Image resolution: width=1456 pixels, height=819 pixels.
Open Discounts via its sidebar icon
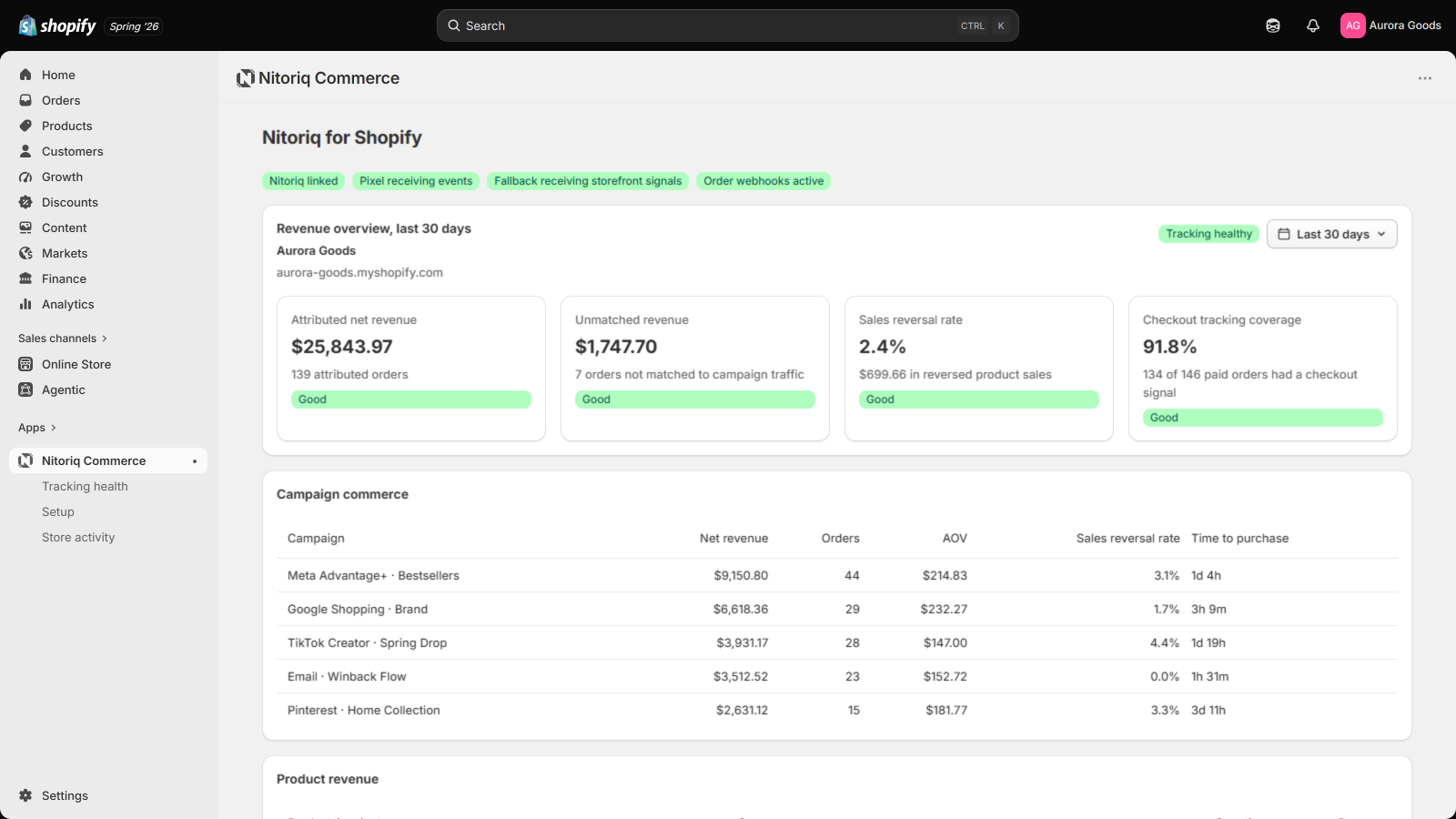coord(25,202)
